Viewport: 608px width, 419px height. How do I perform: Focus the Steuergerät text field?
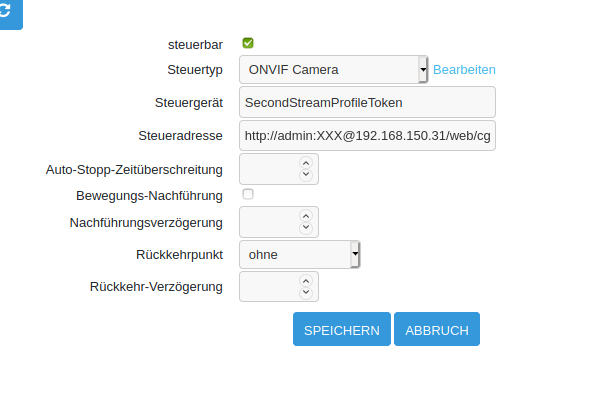[x=367, y=102]
